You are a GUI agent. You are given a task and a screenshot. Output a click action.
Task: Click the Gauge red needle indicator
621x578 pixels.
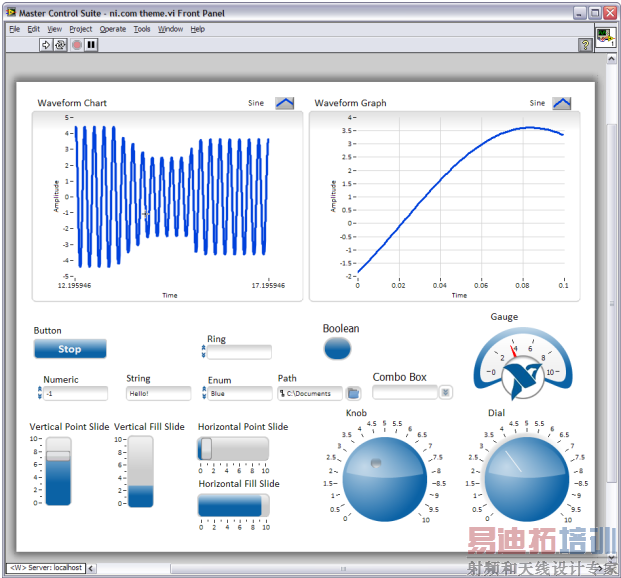click(x=514, y=351)
